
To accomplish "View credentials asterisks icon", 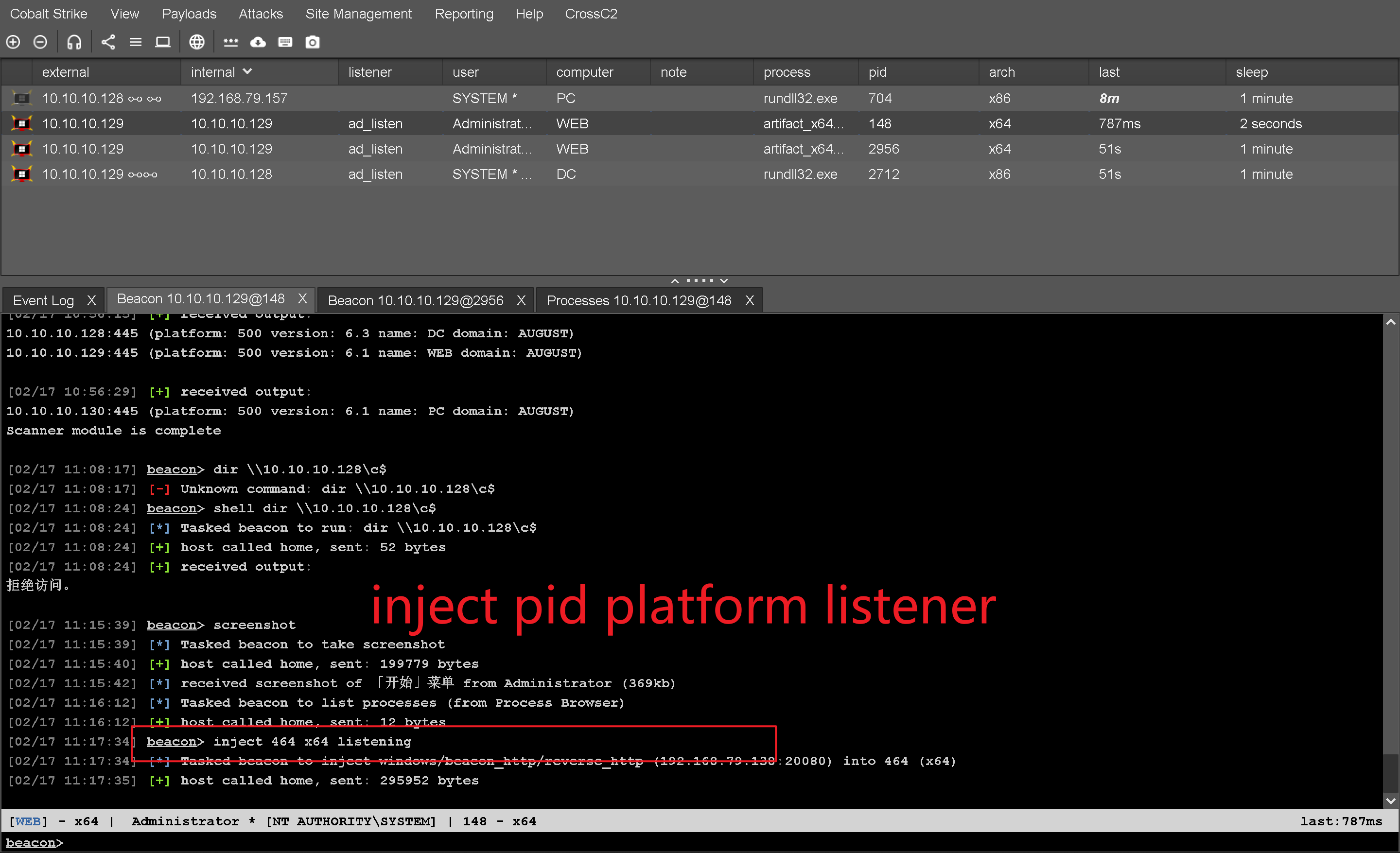I will pyautogui.click(x=230, y=42).
